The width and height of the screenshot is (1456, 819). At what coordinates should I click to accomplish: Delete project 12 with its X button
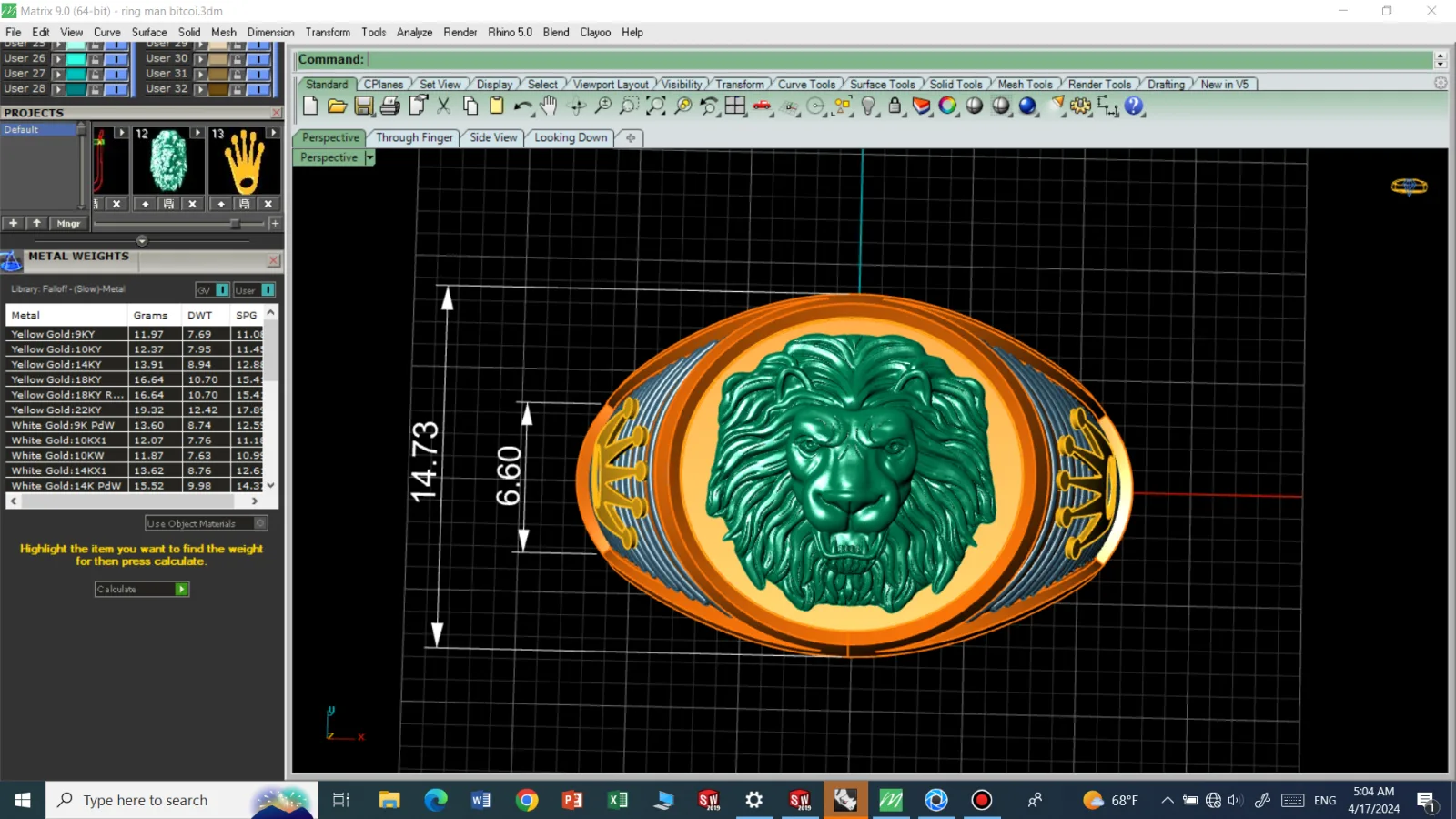tap(192, 204)
